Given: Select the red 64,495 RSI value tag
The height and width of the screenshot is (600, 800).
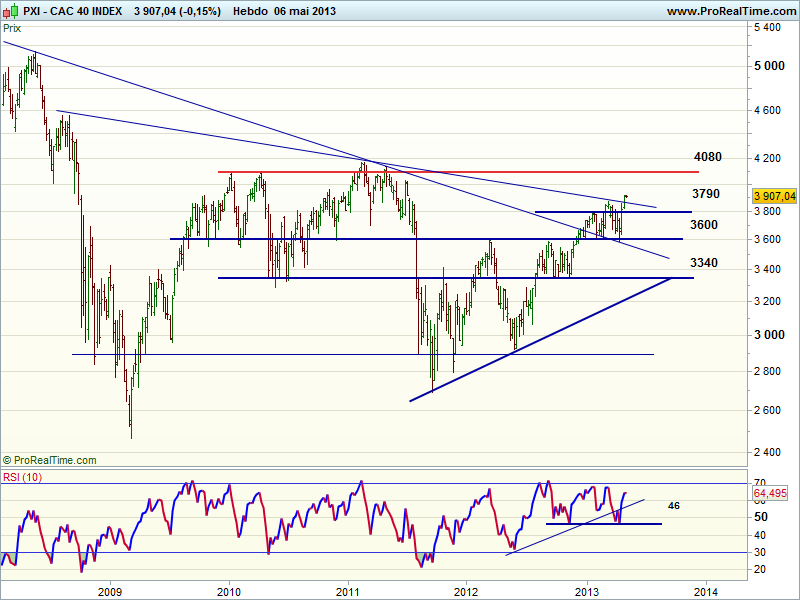Looking at the screenshot, I should tap(771, 493).
